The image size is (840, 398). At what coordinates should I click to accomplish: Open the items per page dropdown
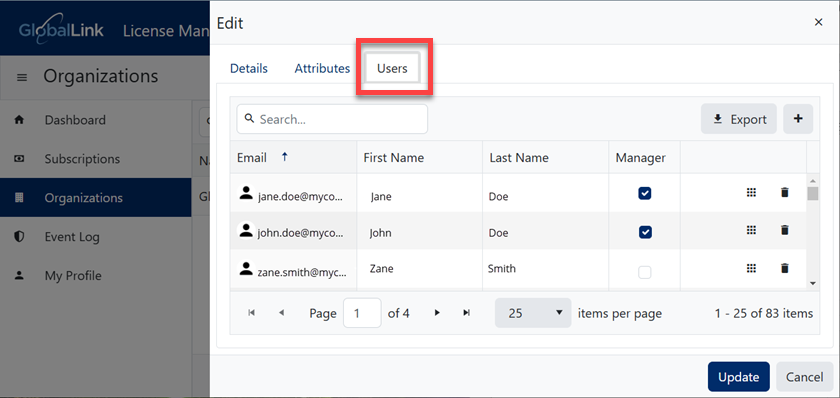pos(532,313)
